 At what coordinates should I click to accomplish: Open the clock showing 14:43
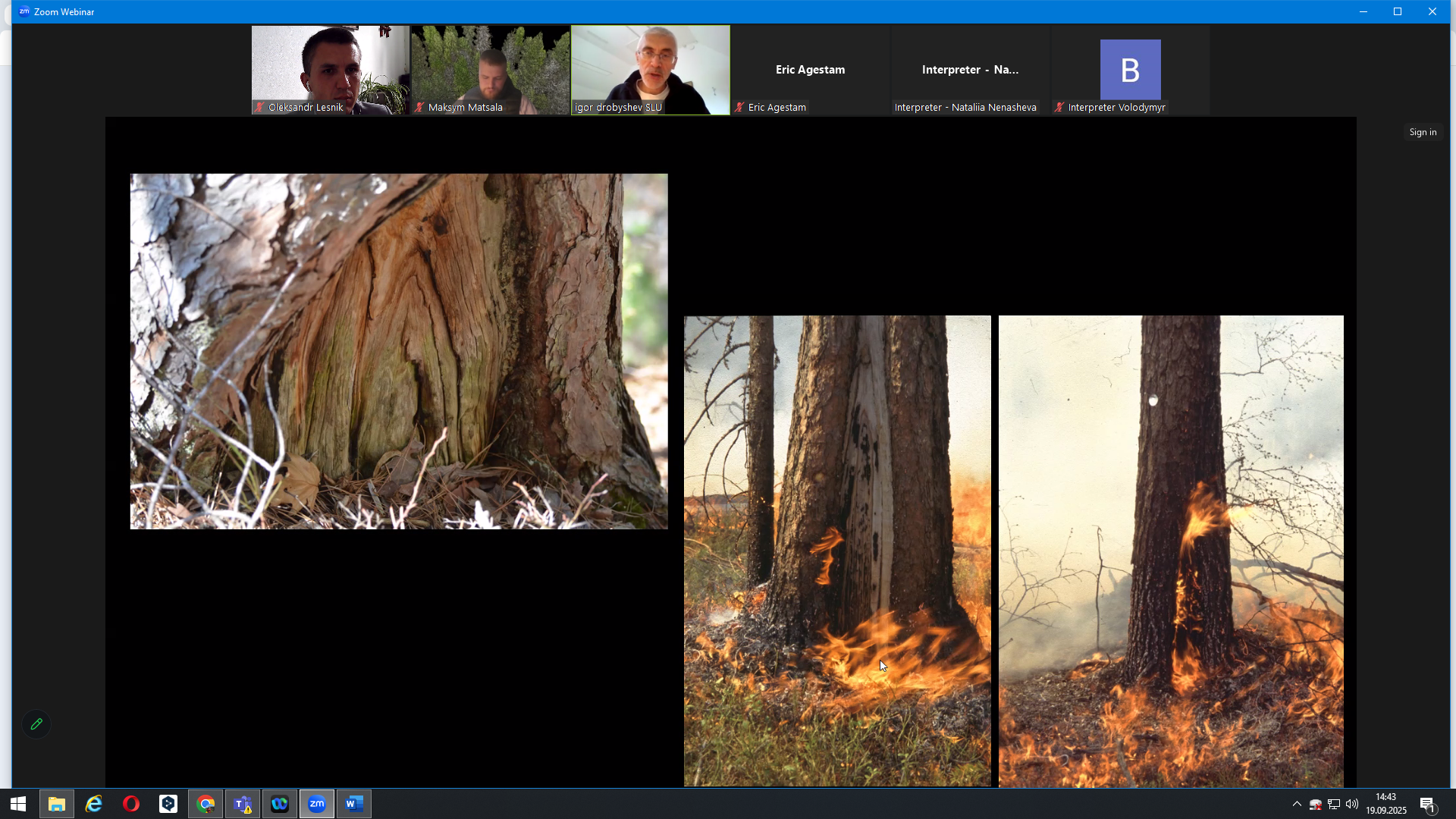point(1386,804)
